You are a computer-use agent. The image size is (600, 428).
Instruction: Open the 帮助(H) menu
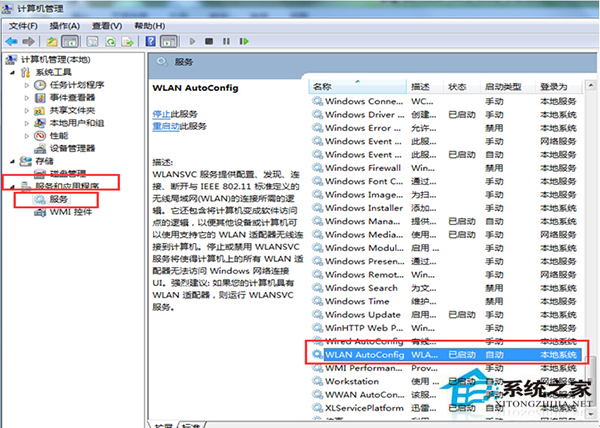click(x=150, y=26)
